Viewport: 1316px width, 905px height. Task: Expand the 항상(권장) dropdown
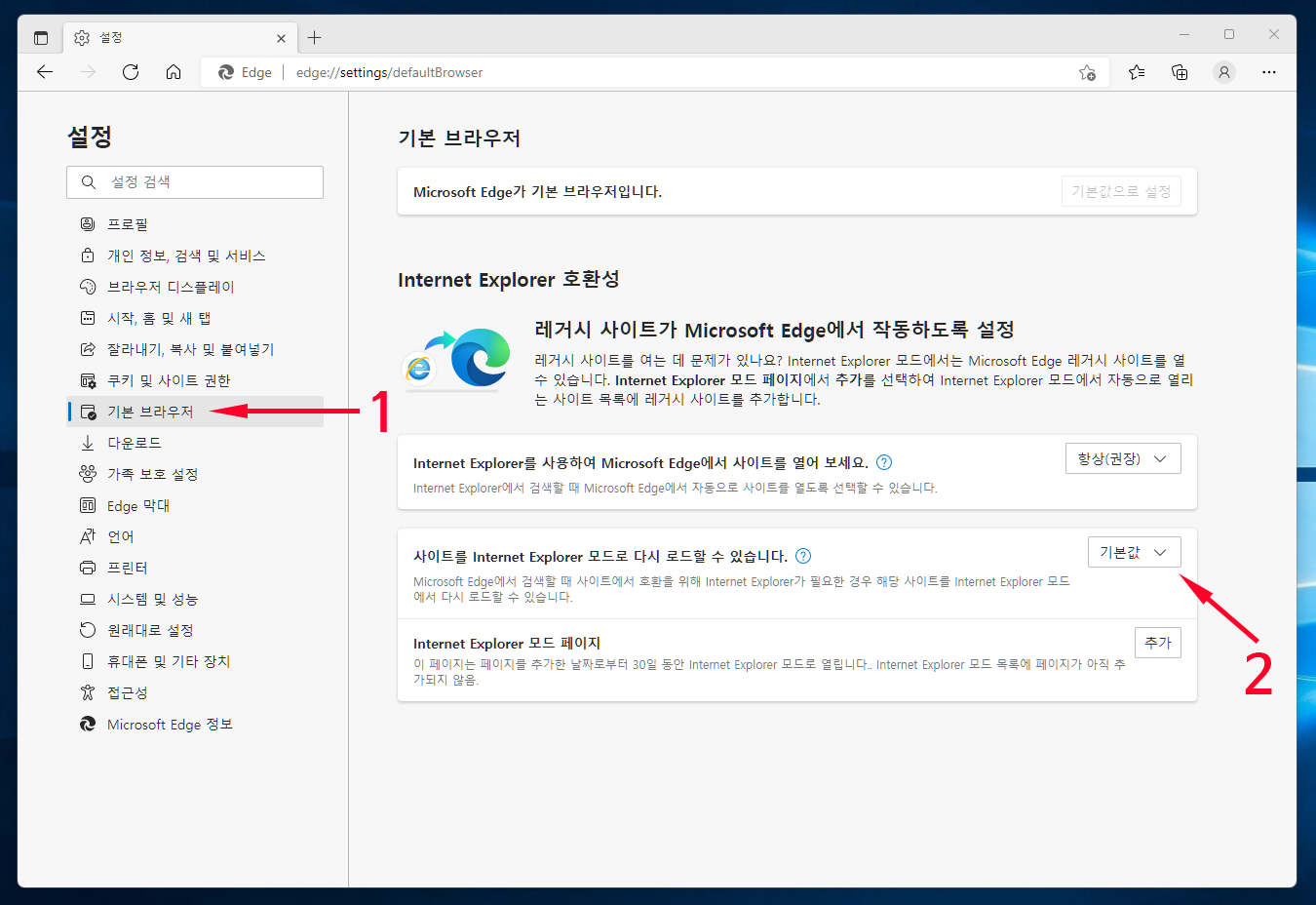(x=1123, y=458)
